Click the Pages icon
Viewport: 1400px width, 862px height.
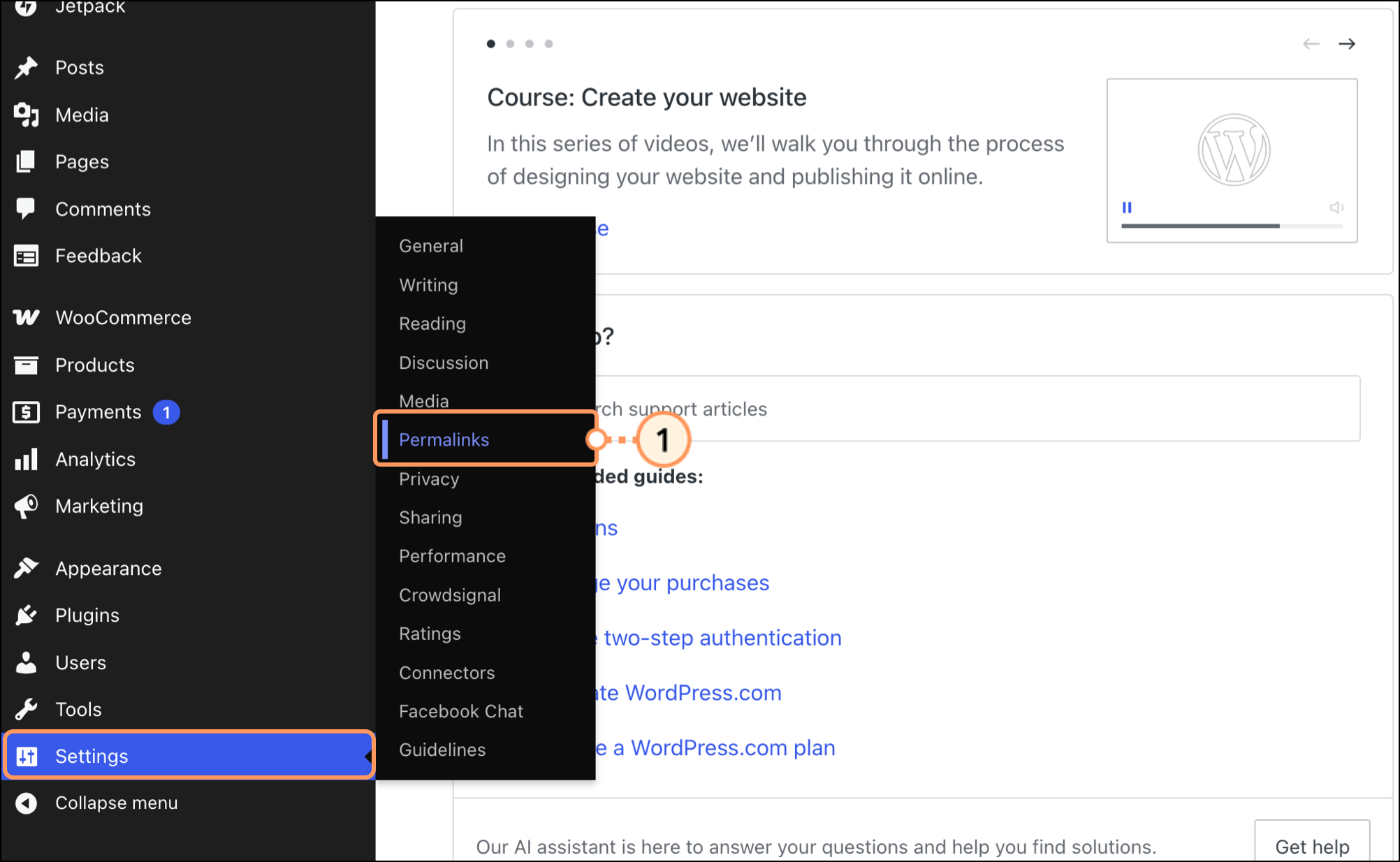click(x=26, y=161)
